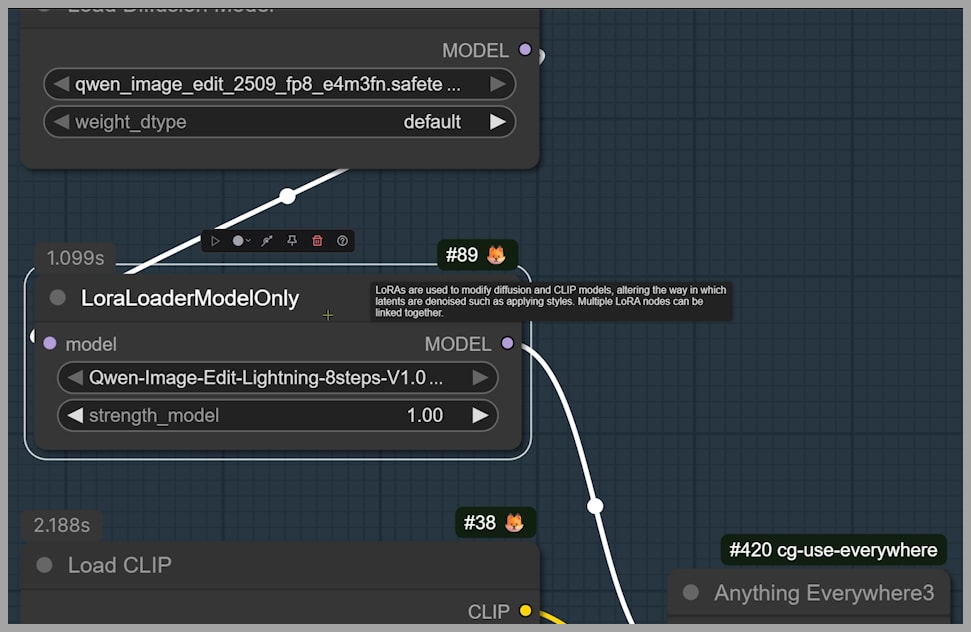Pin the LoraLoaderModelOnly node
The image size is (971, 632).
tap(292, 241)
